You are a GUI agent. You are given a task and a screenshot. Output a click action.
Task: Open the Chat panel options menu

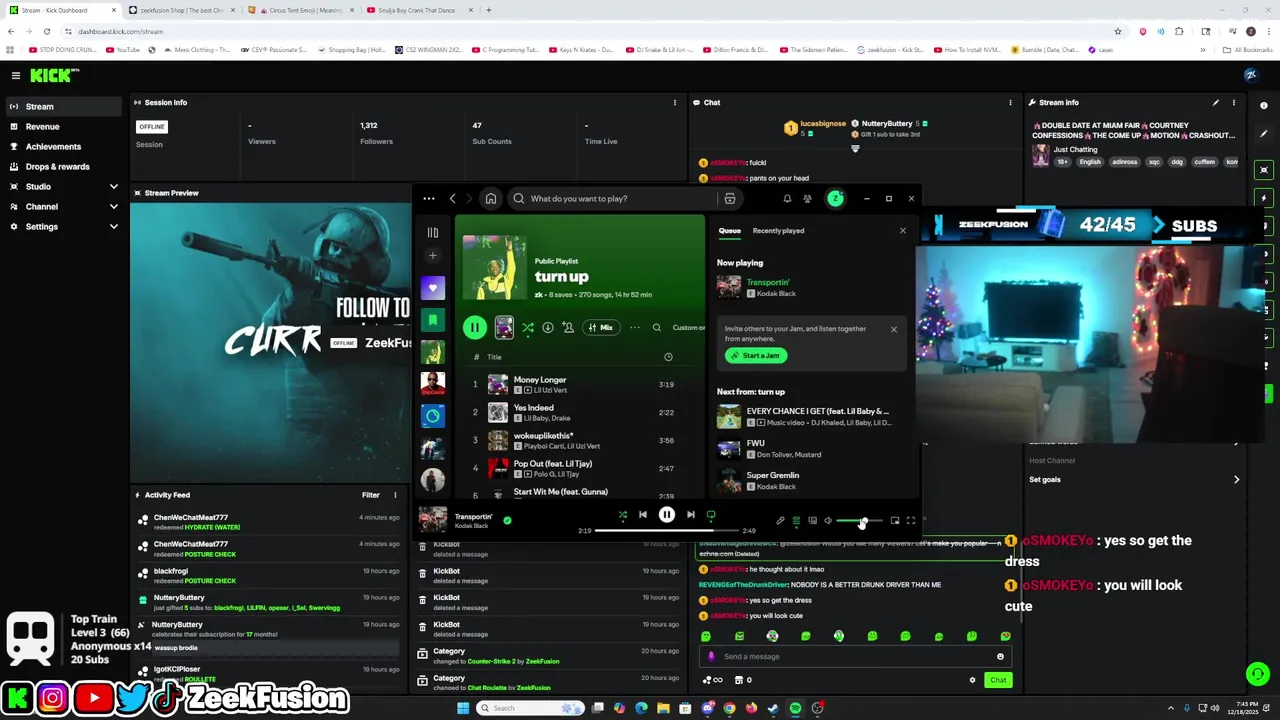(1010, 102)
